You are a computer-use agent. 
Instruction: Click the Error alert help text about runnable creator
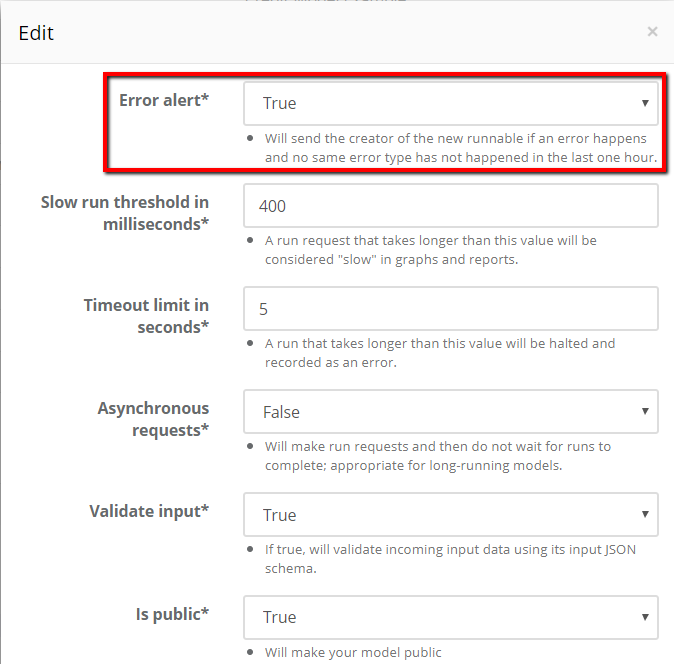click(461, 148)
